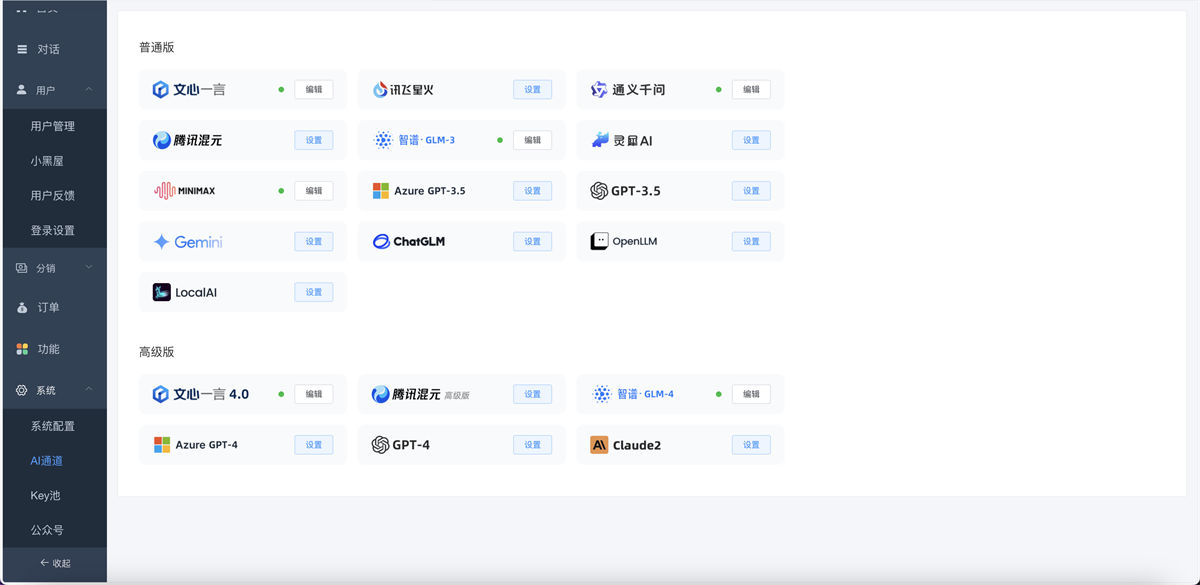The image size is (1200, 585).
Task: Open 设置 for GPT-4
Action: click(x=532, y=444)
